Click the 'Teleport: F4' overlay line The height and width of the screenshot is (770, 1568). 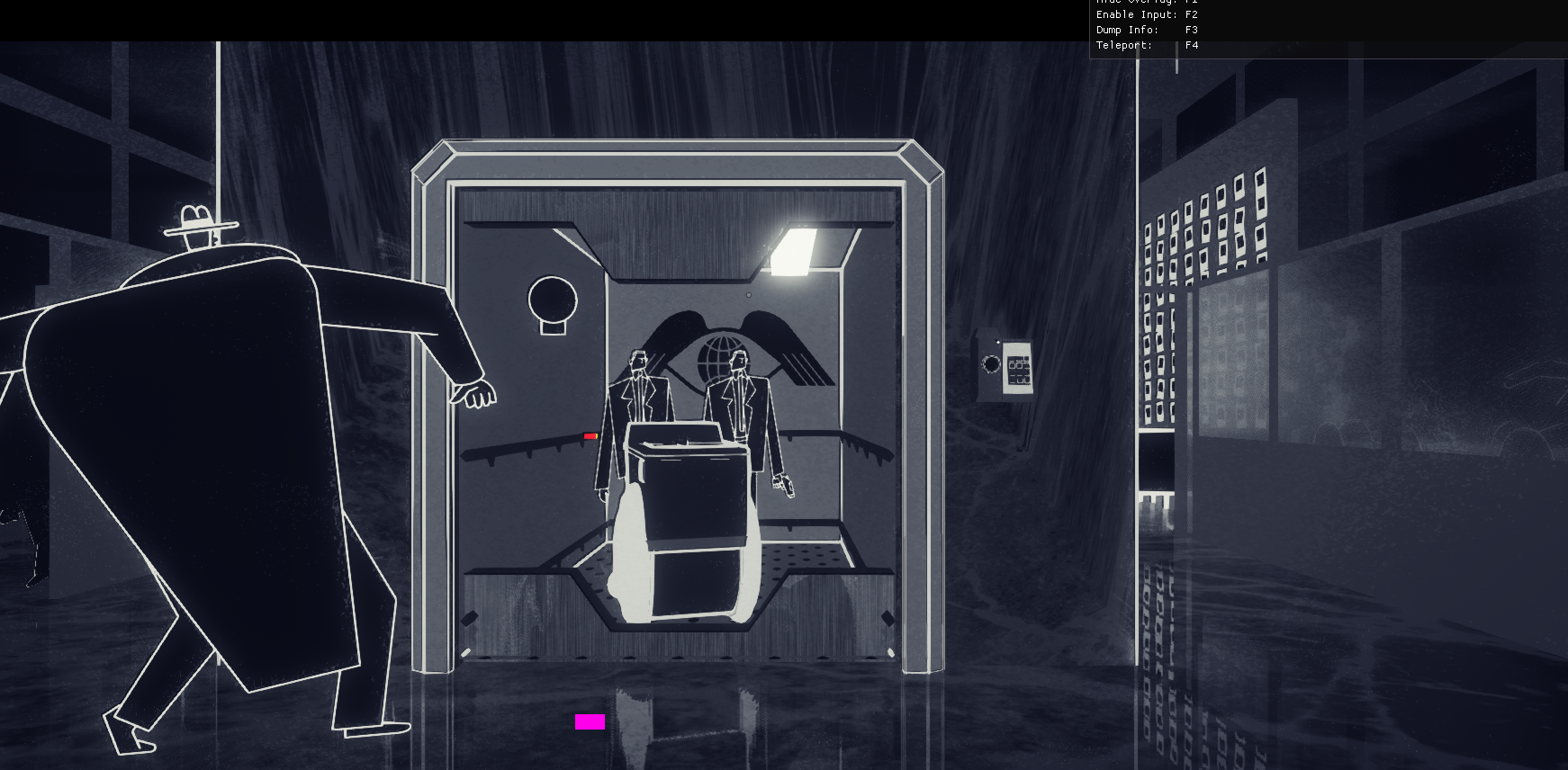point(1147,45)
